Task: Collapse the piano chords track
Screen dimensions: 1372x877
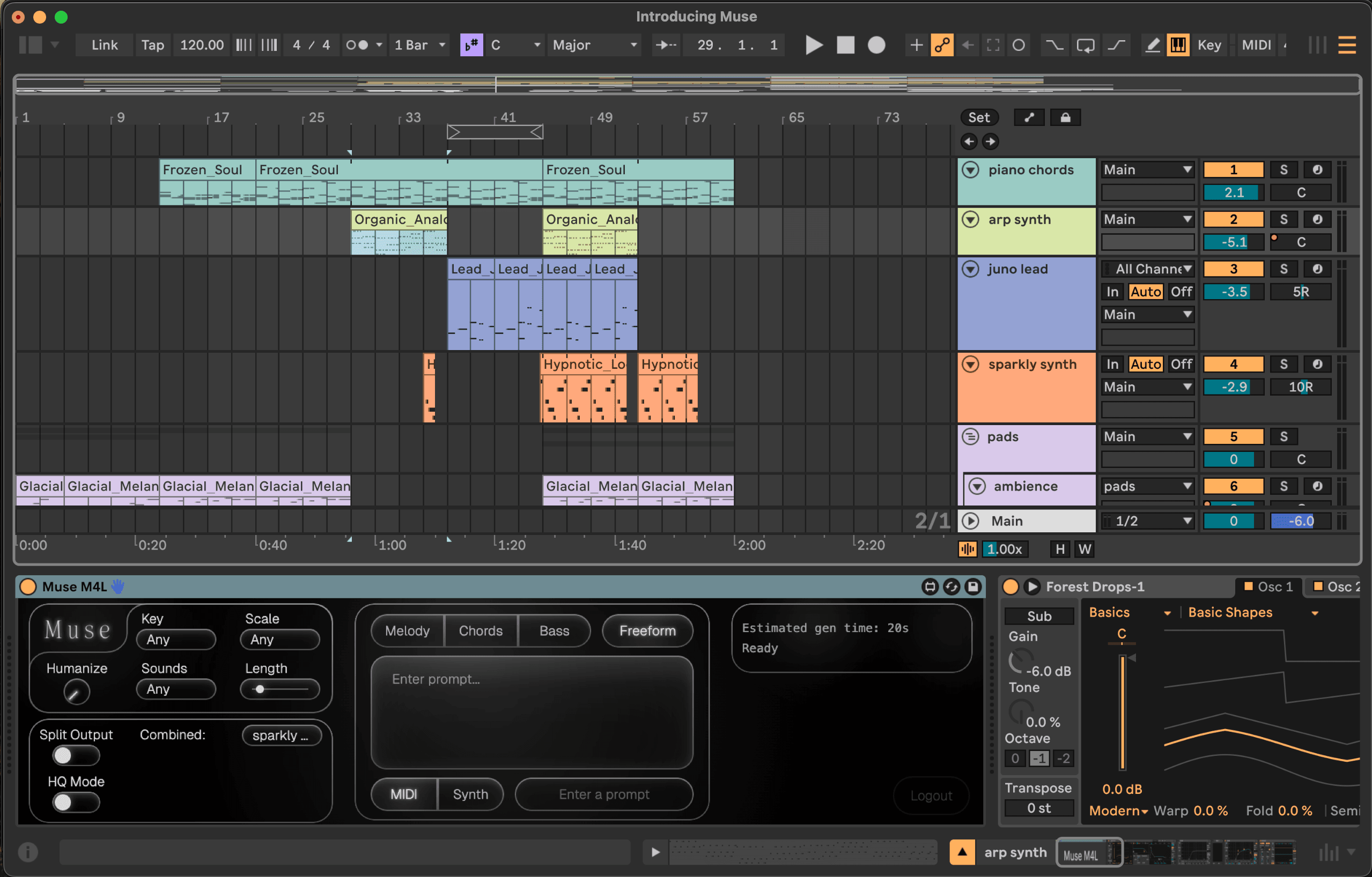Action: [970, 170]
